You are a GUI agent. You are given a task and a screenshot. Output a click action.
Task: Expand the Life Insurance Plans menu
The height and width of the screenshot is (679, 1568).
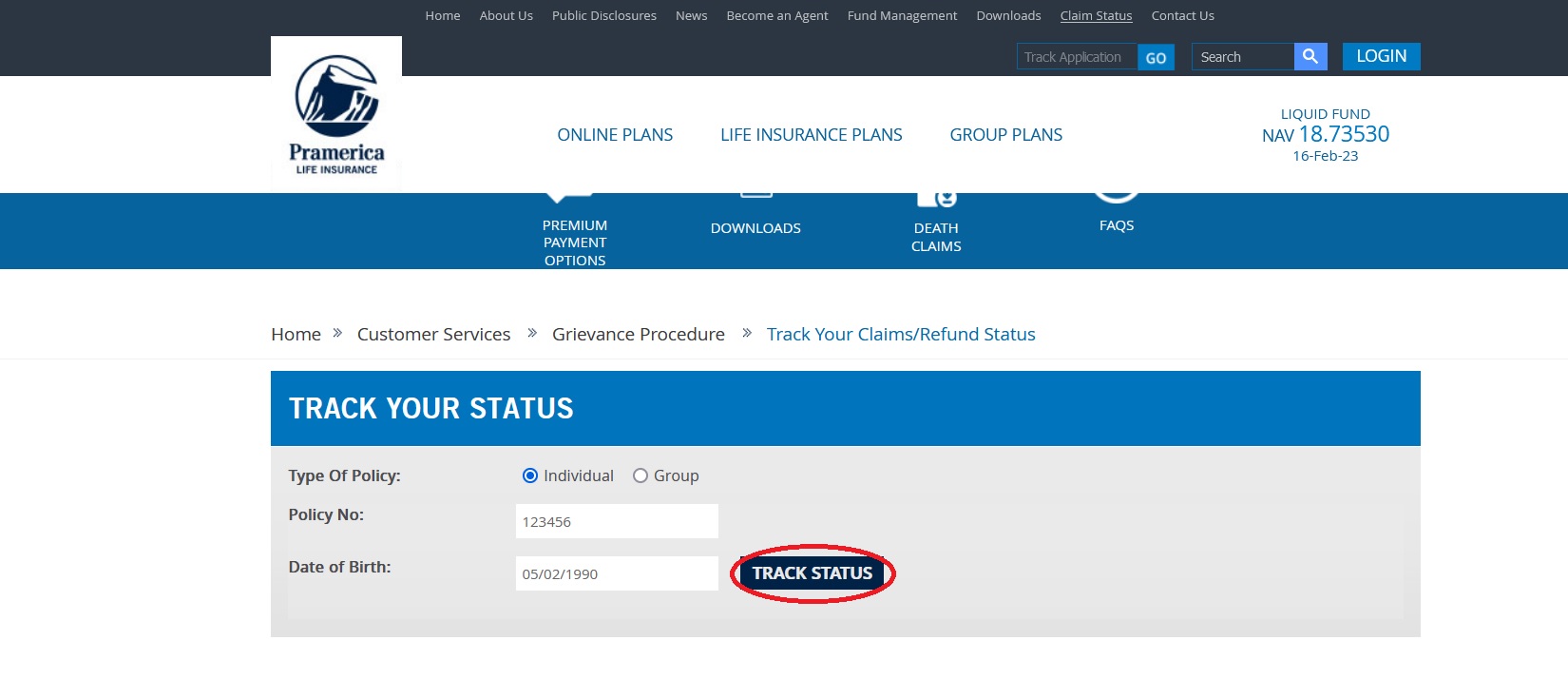point(811,135)
